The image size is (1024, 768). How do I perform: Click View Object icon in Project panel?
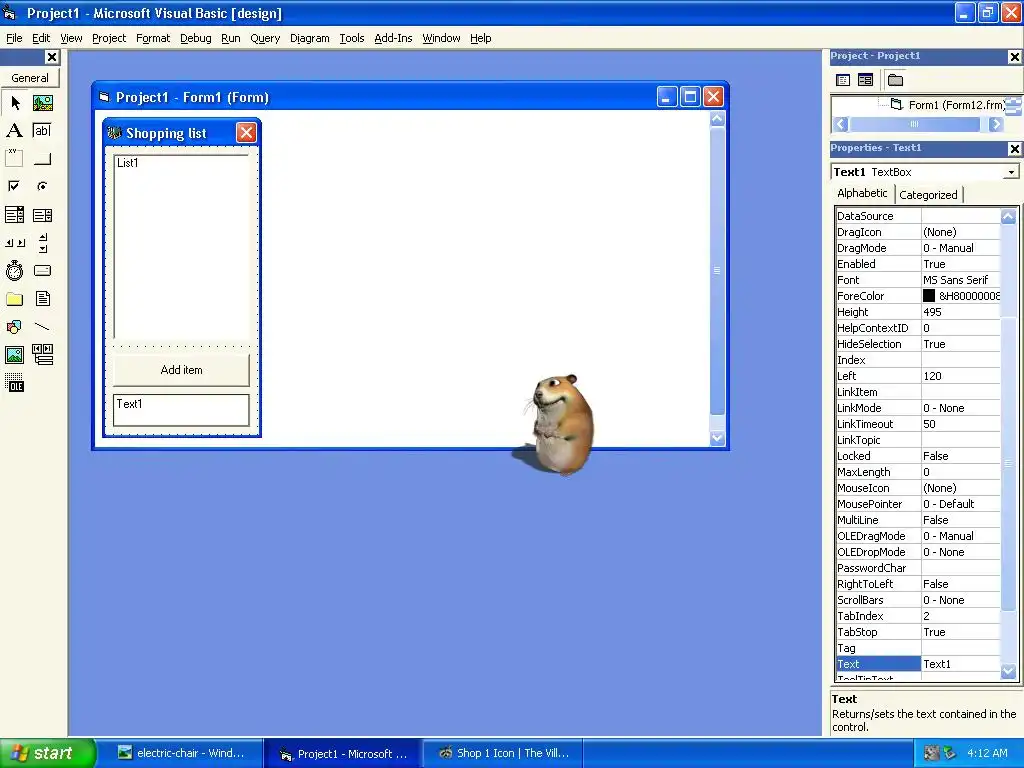coord(865,80)
